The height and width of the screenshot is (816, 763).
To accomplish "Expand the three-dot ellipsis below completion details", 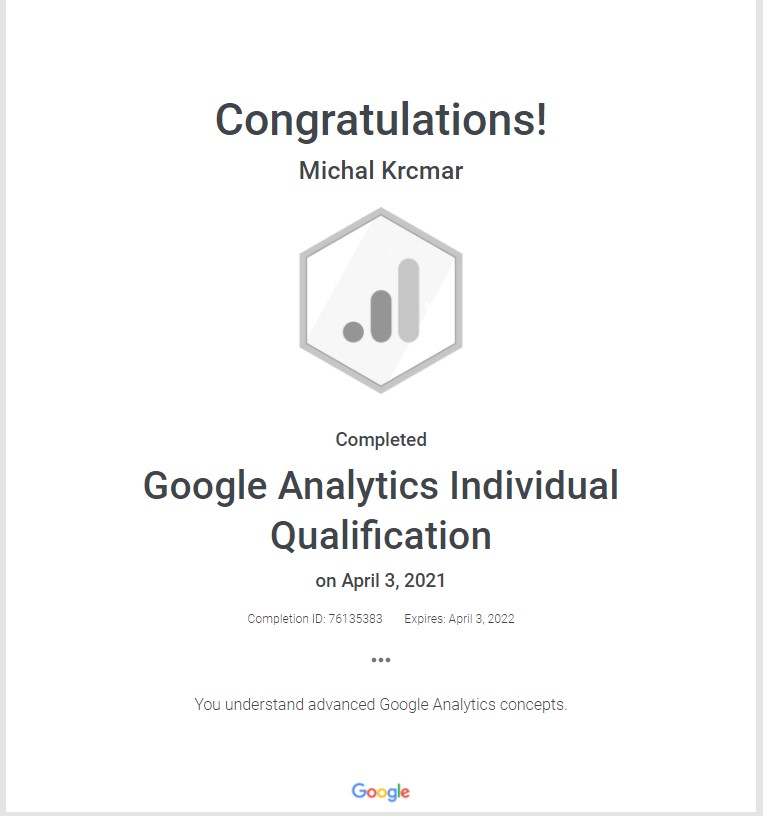I will (381, 660).
